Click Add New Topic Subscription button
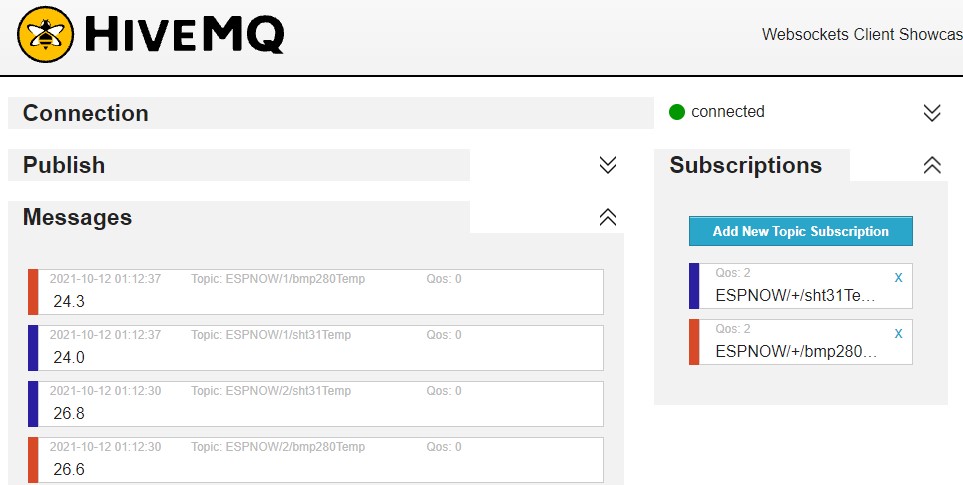 click(x=800, y=231)
